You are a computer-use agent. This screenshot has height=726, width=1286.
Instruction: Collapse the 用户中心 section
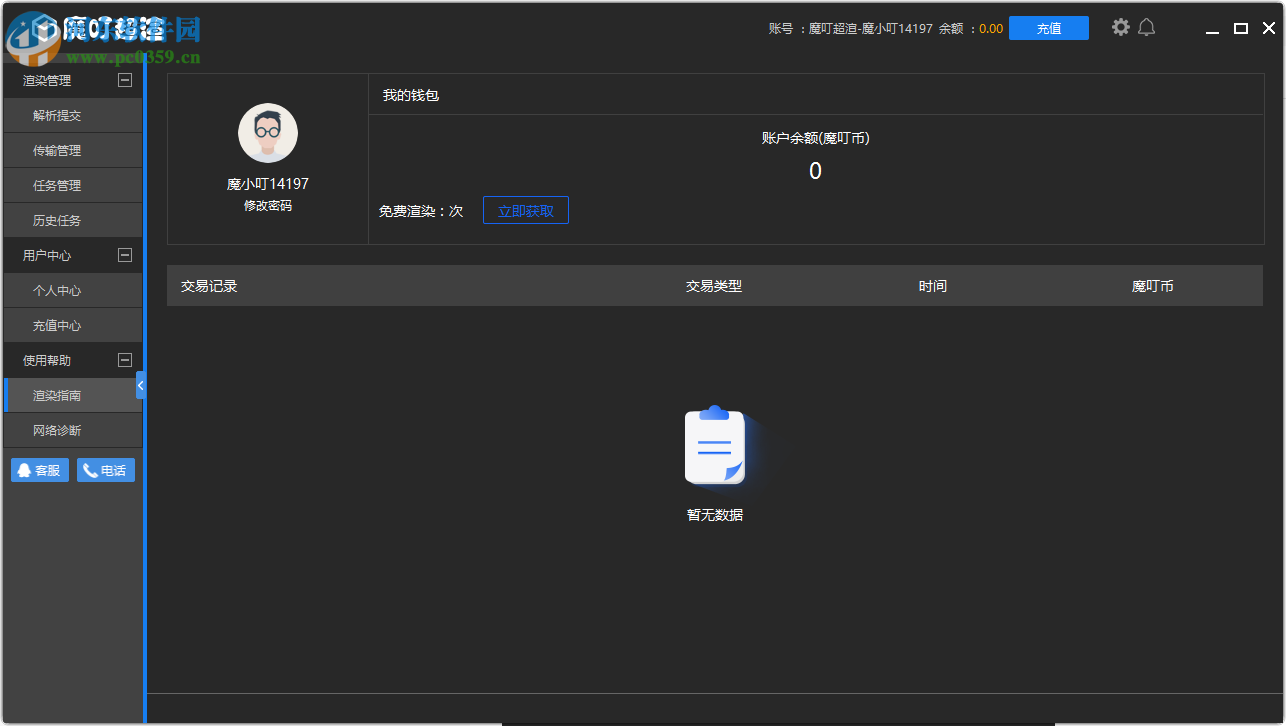(x=125, y=254)
